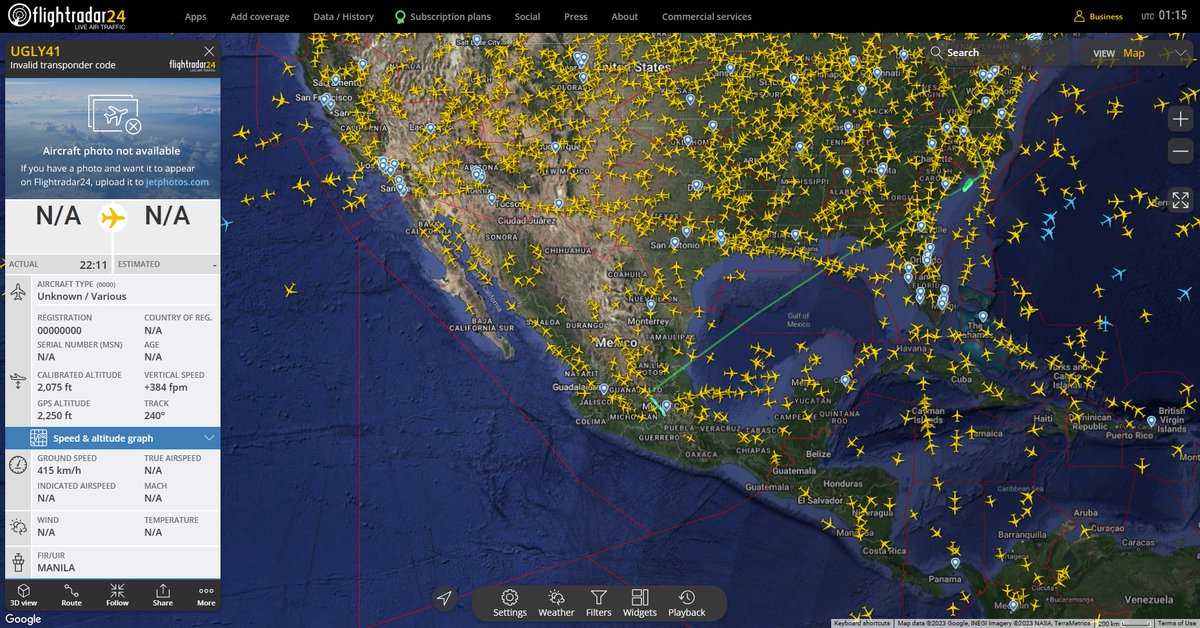The width and height of the screenshot is (1200, 628).
Task: Start Playback mode
Action: click(686, 603)
